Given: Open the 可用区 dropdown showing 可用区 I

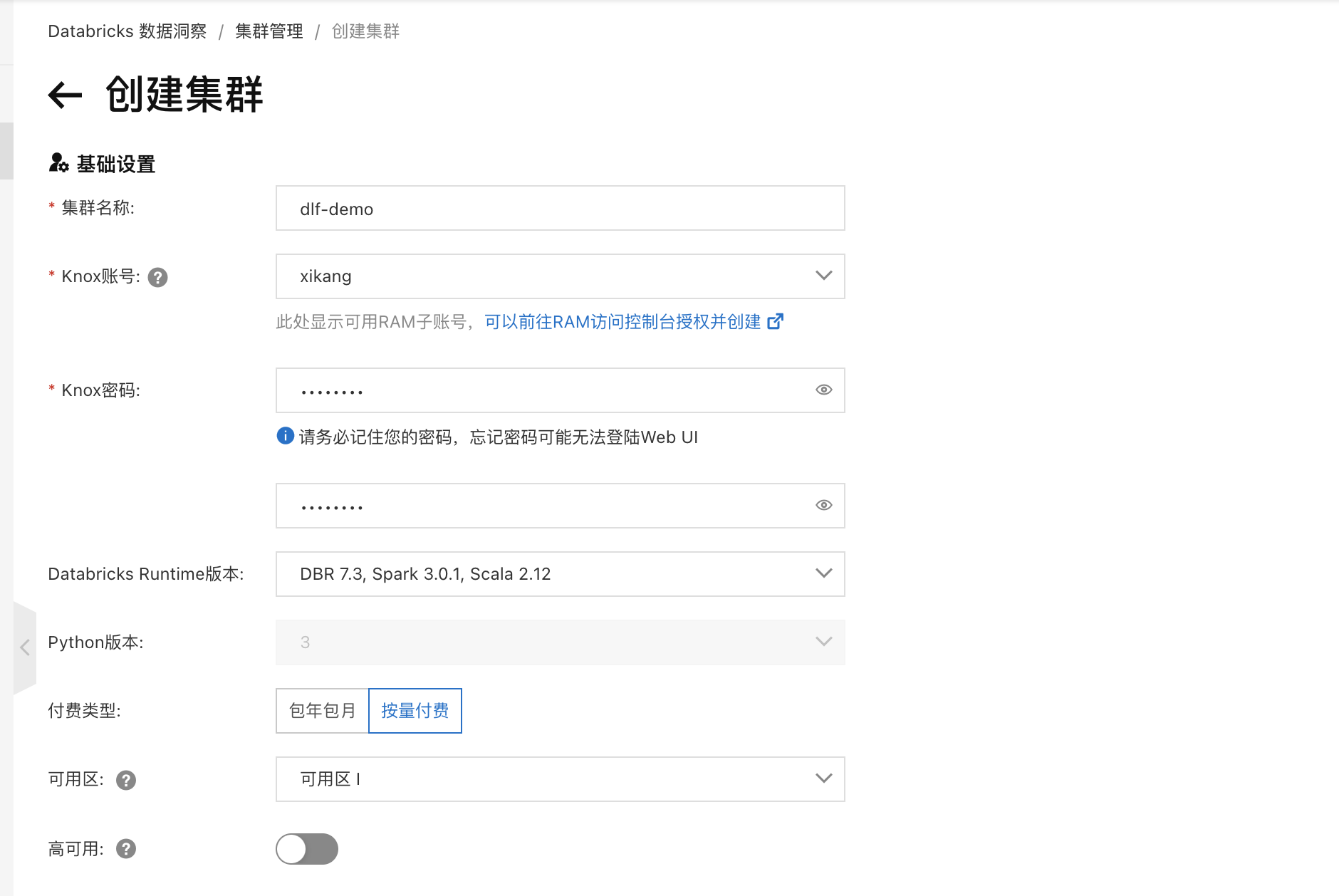Looking at the screenshot, I should 561,779.
